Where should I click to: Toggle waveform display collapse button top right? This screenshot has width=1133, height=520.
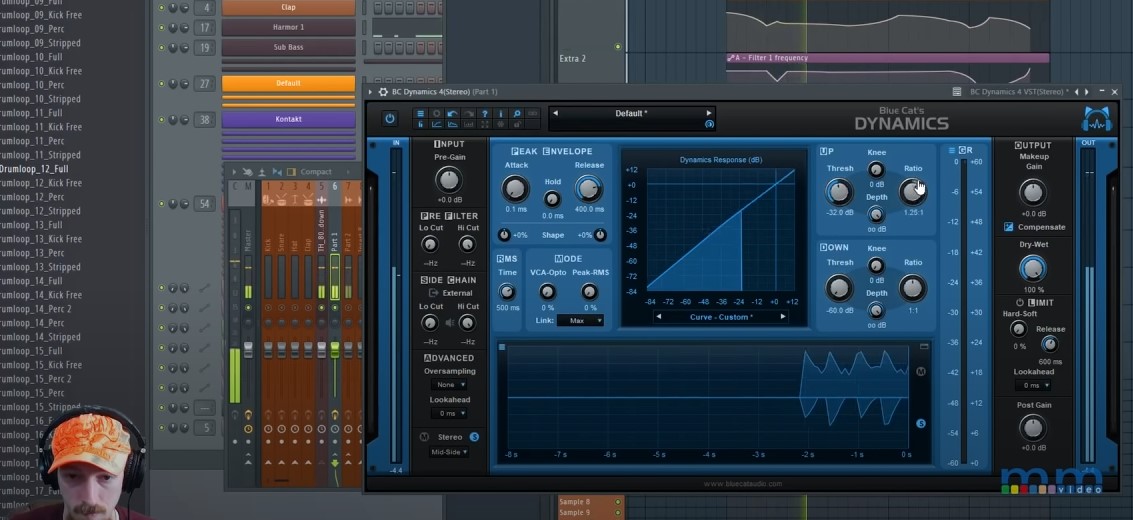(x=923, y=347)
